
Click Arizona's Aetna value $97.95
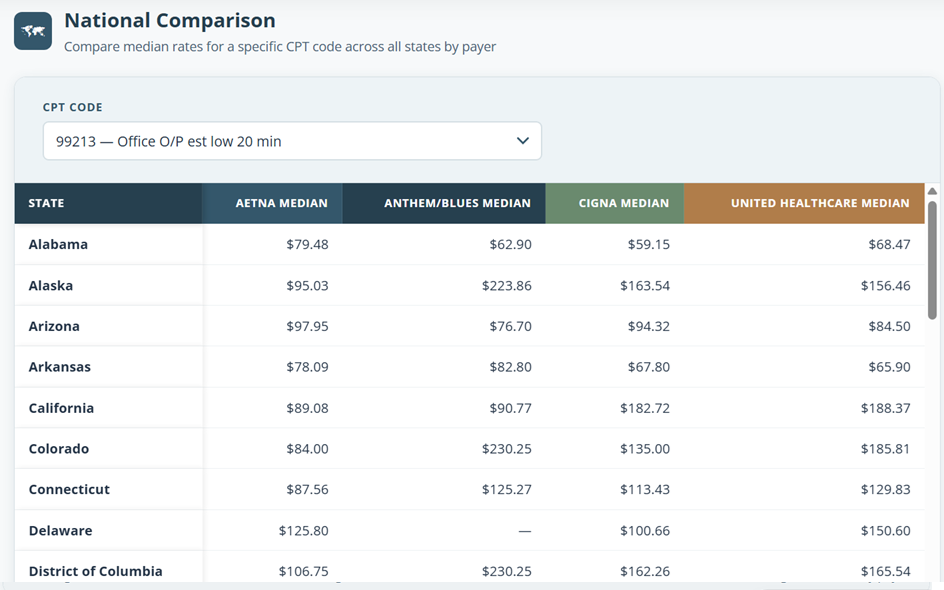click(x=307, y=326)
